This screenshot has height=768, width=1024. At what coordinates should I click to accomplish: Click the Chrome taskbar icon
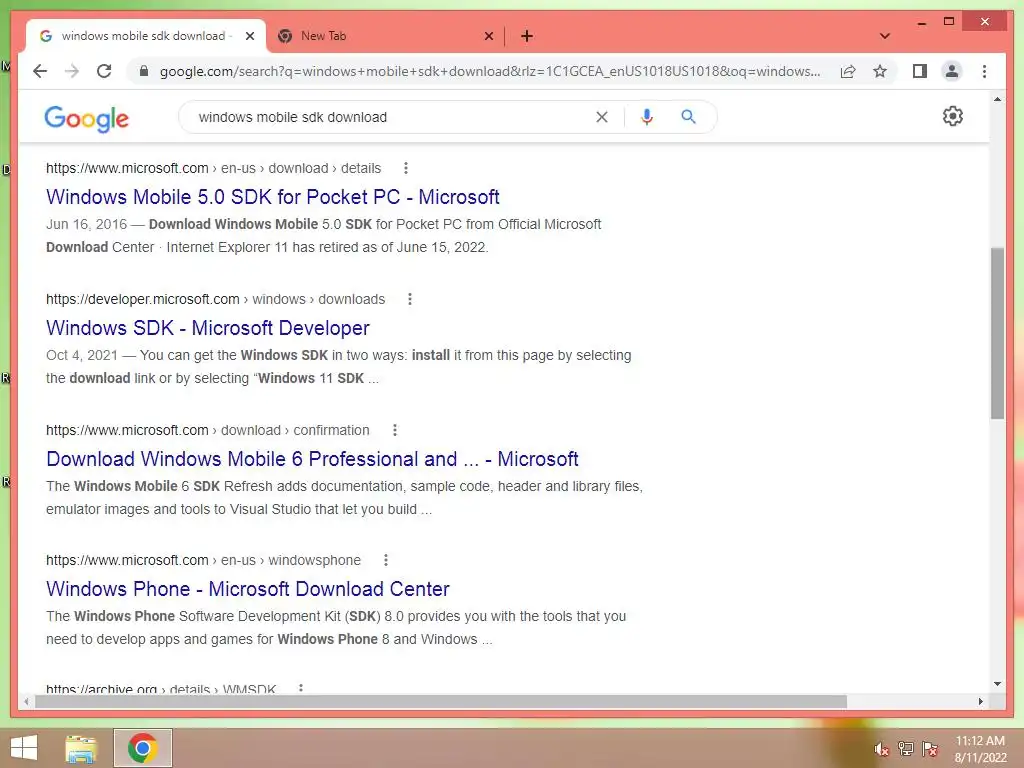point(142,748)
